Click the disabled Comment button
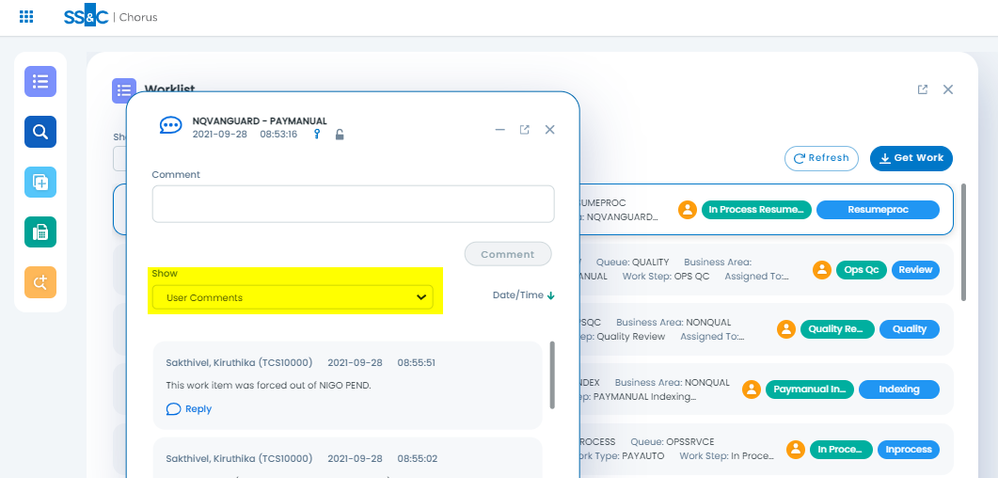The image size is (998, 478). coord(507,254)
